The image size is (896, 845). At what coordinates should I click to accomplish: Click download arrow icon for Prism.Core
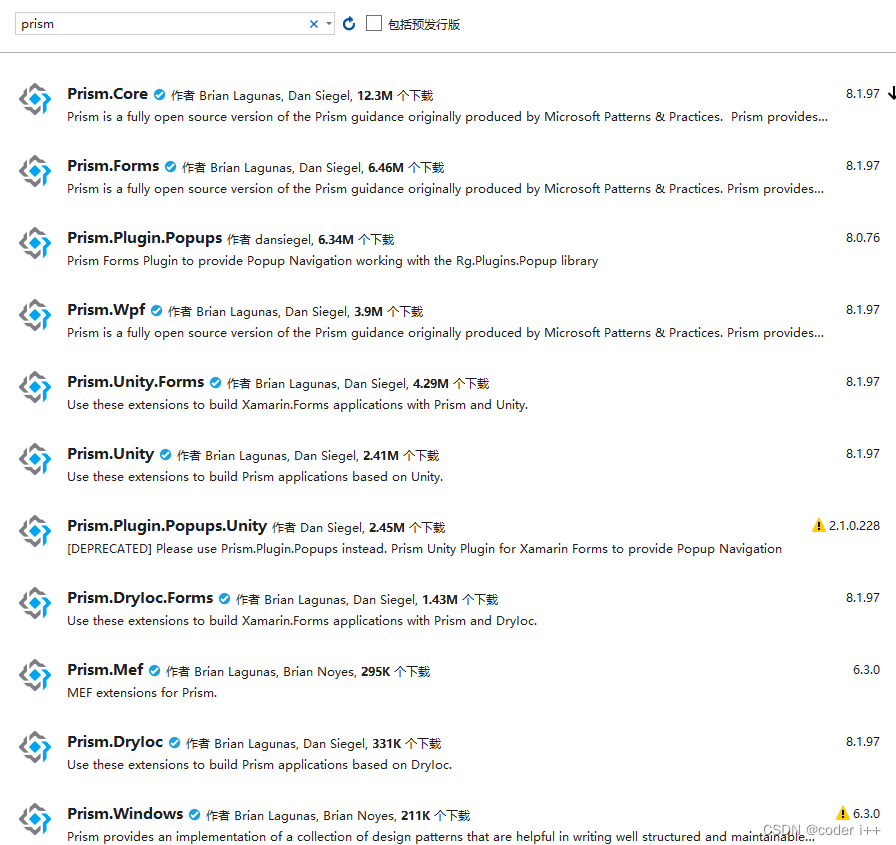[892, 93]
